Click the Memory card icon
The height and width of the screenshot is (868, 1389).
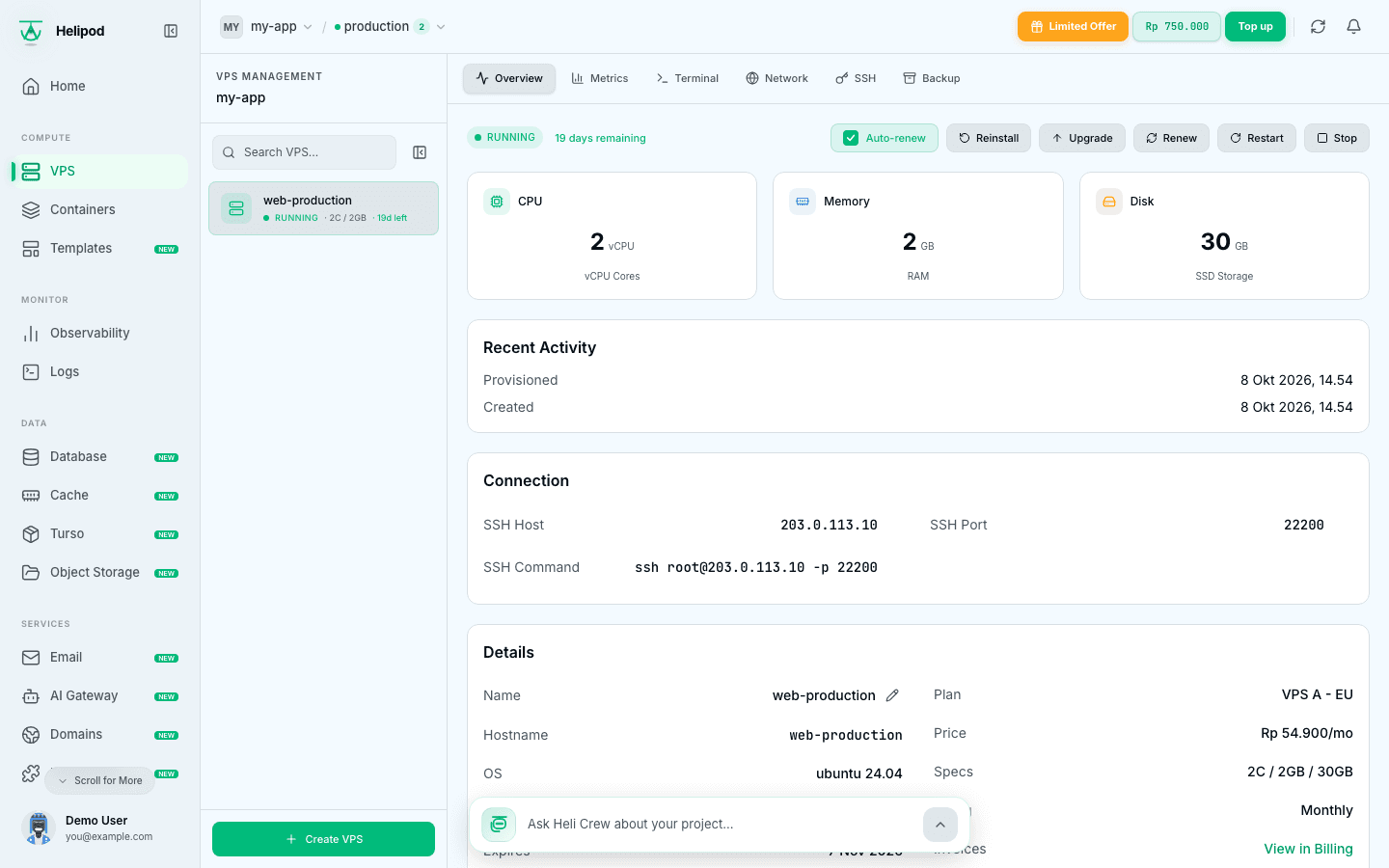point(803,202)
